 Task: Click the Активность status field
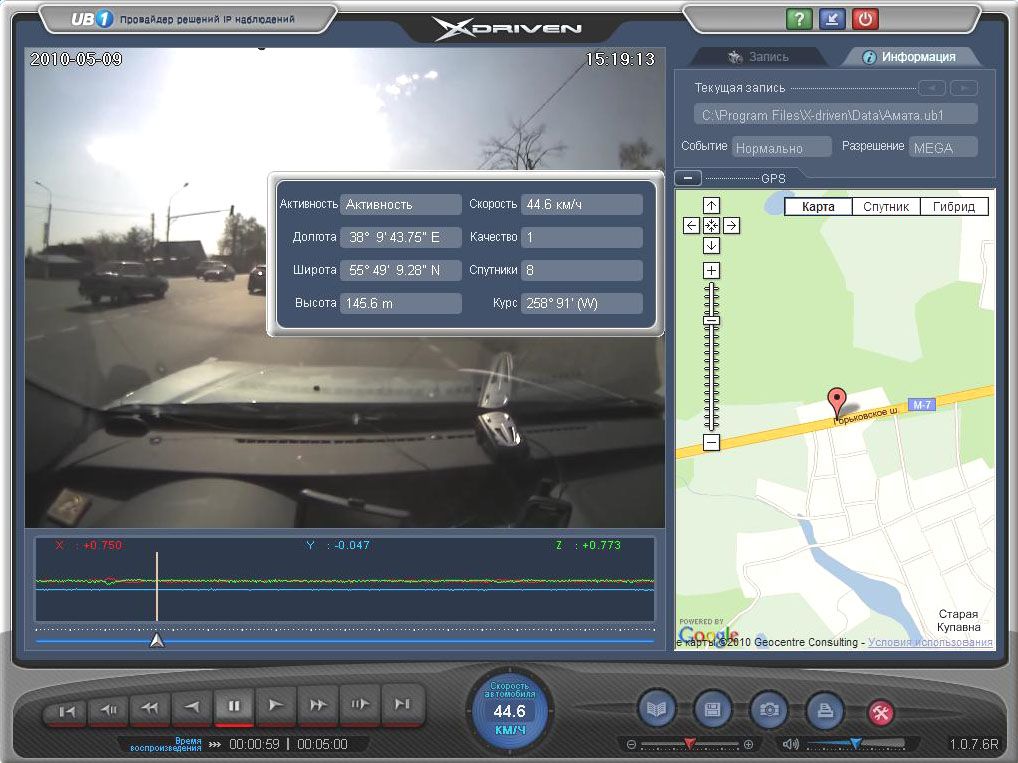point(401,205)
